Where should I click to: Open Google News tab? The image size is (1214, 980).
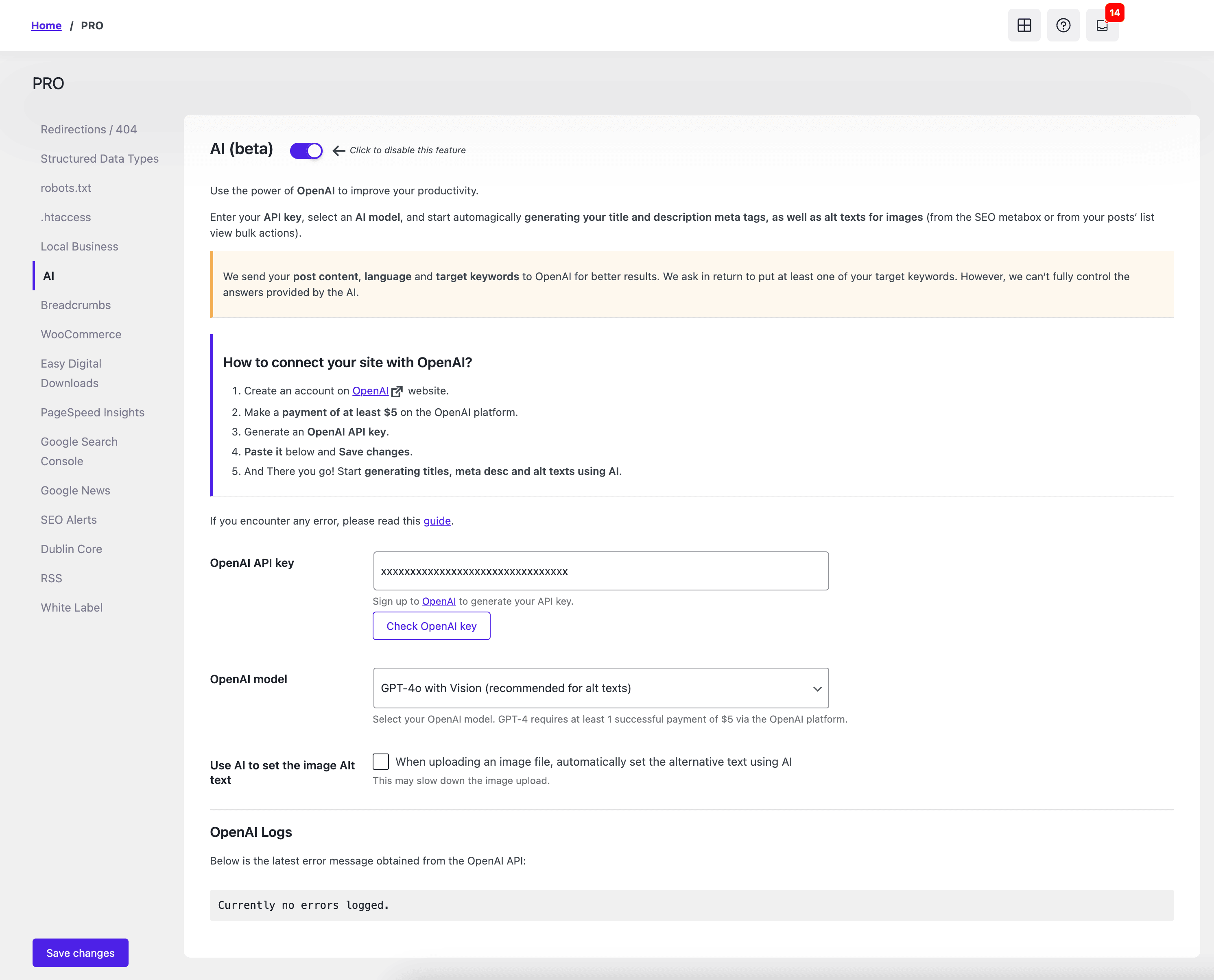pyautogui.click(x=75, y=490)
